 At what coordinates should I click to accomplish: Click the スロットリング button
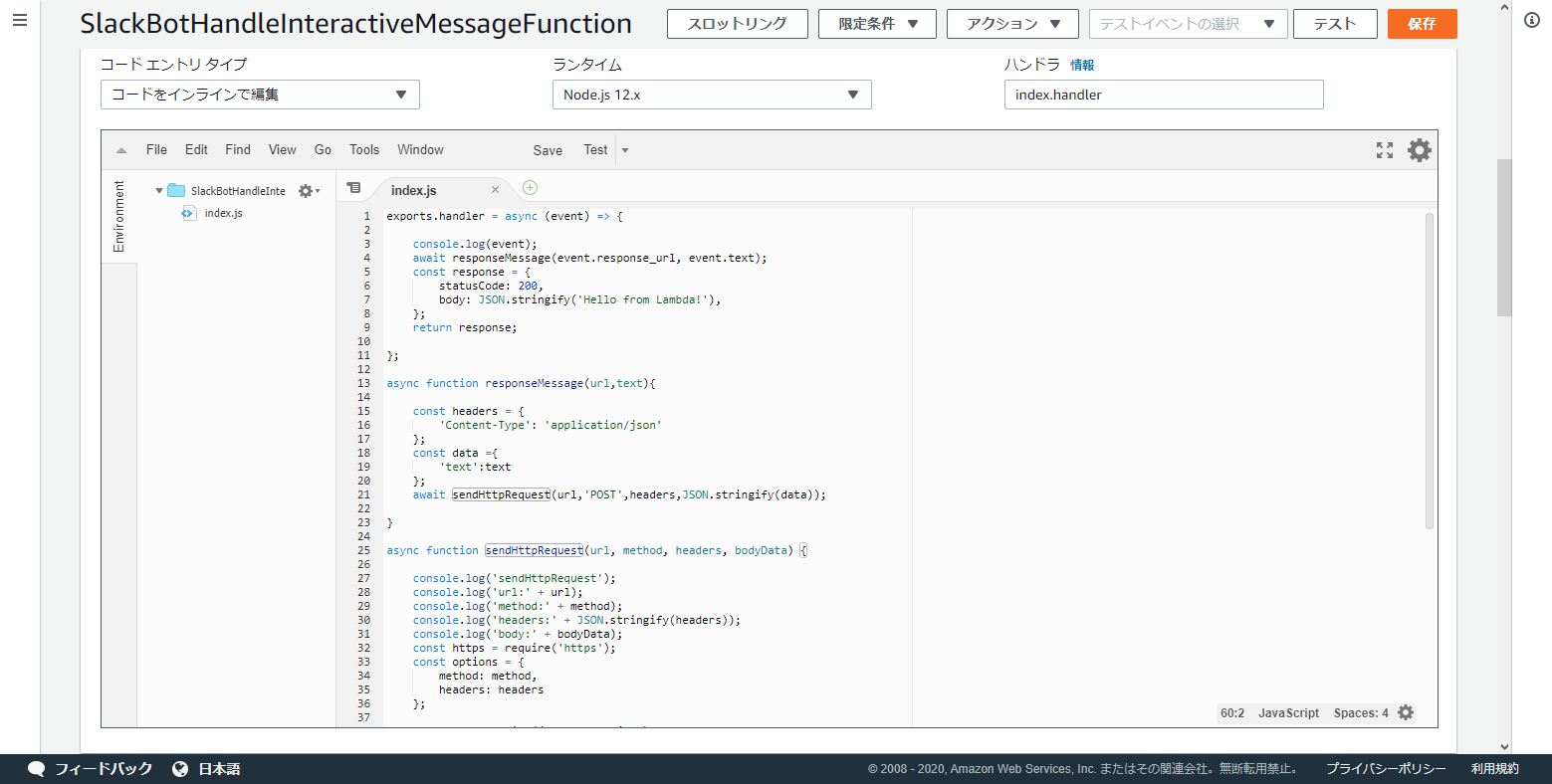coord(738,24)
